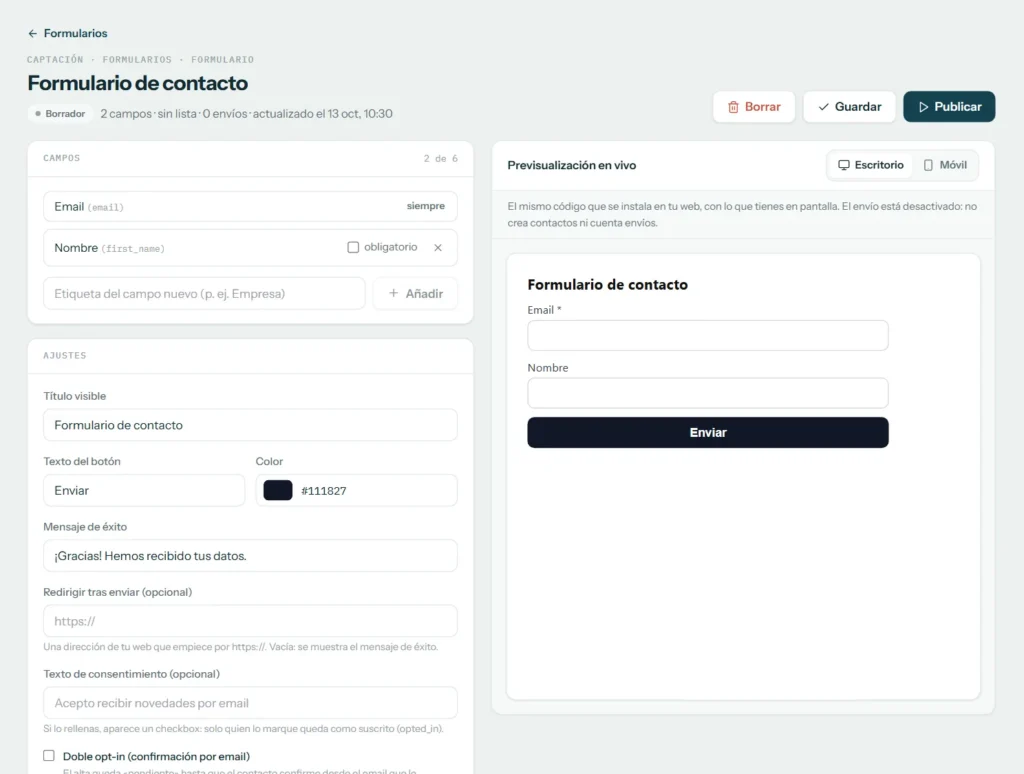
Task: Switch preview to Móvil tab
Action: (945, 165)
